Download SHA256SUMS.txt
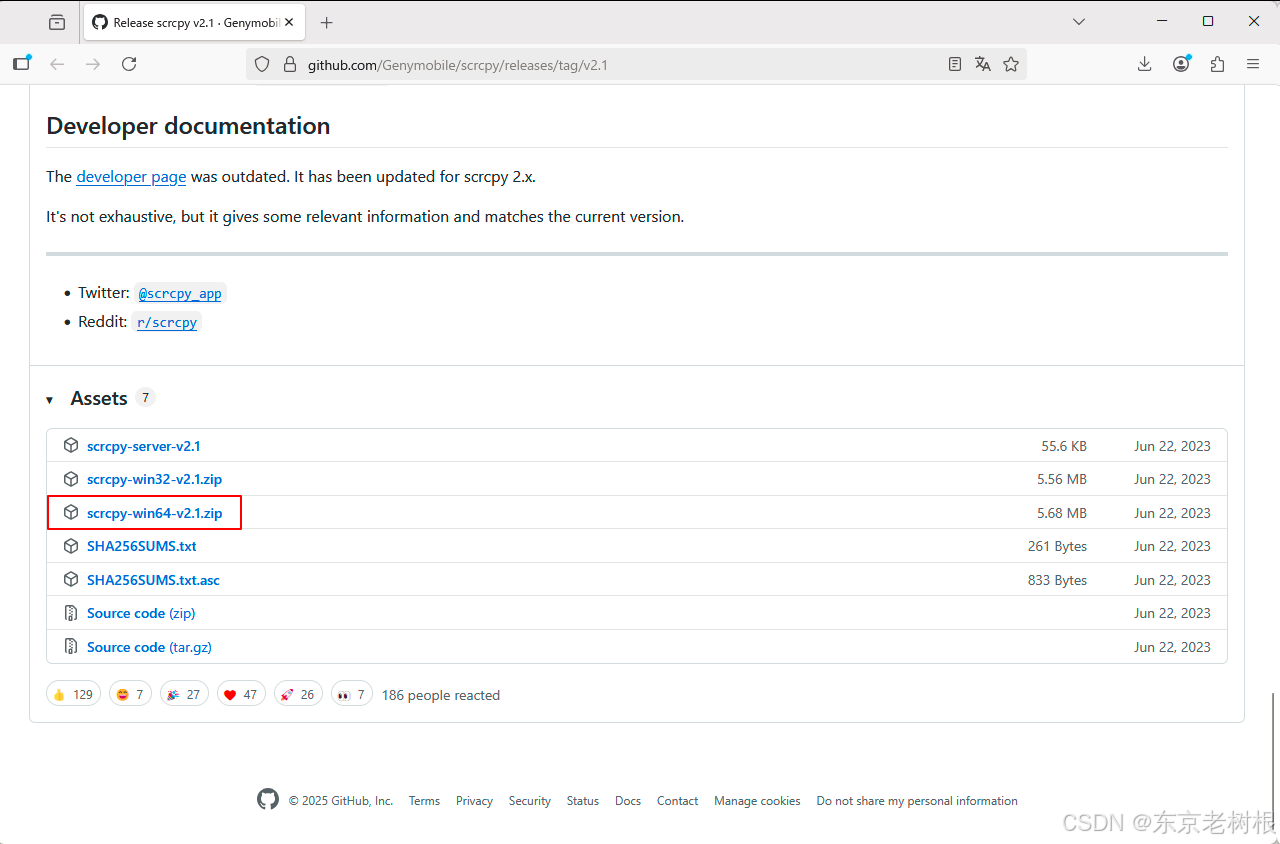Screen dimensions: 1280x844 (141, 546)
